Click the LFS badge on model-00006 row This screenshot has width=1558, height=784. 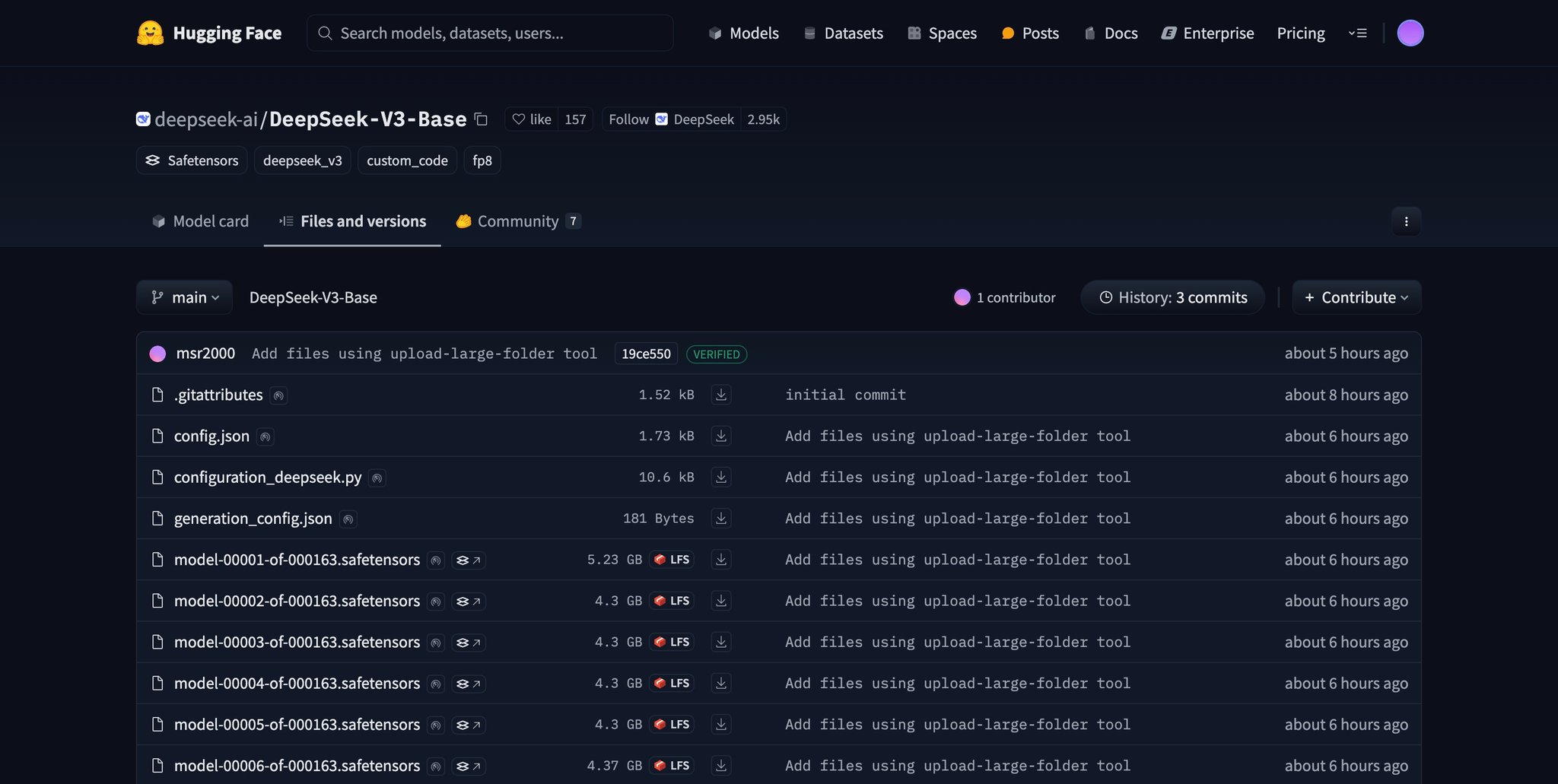(x=672, y=765)
